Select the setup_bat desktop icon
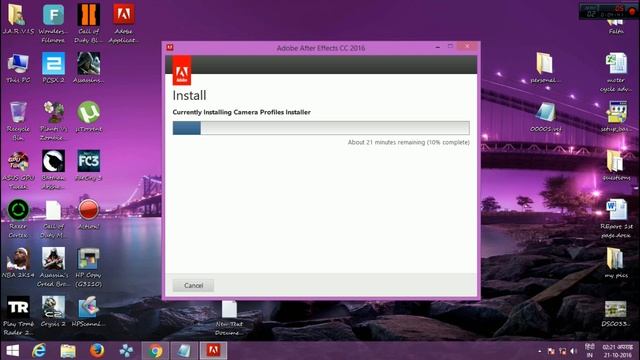This screenshot has height=360, width=640. click(x=616, y=117)
